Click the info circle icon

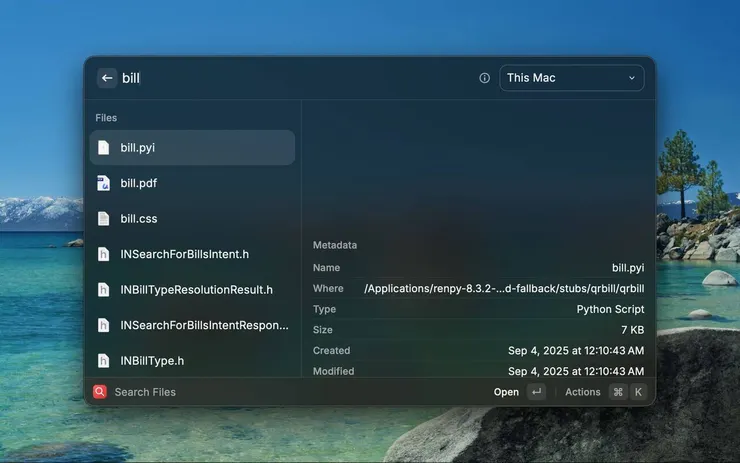(484, 78)
